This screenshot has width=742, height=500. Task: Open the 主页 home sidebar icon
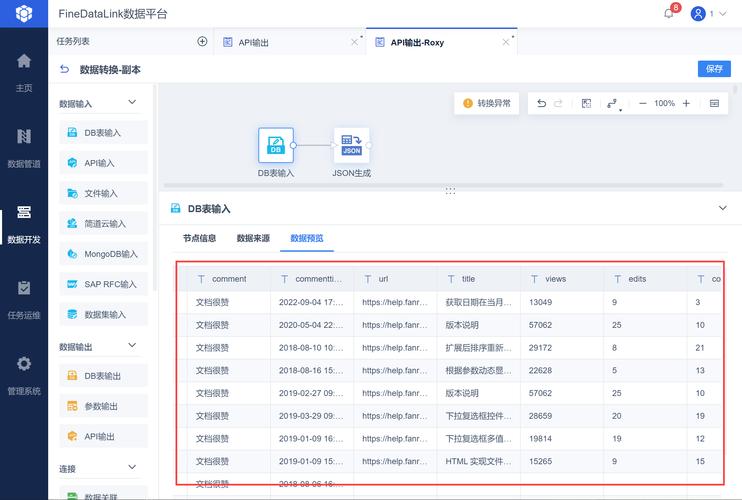coord(24,61)
